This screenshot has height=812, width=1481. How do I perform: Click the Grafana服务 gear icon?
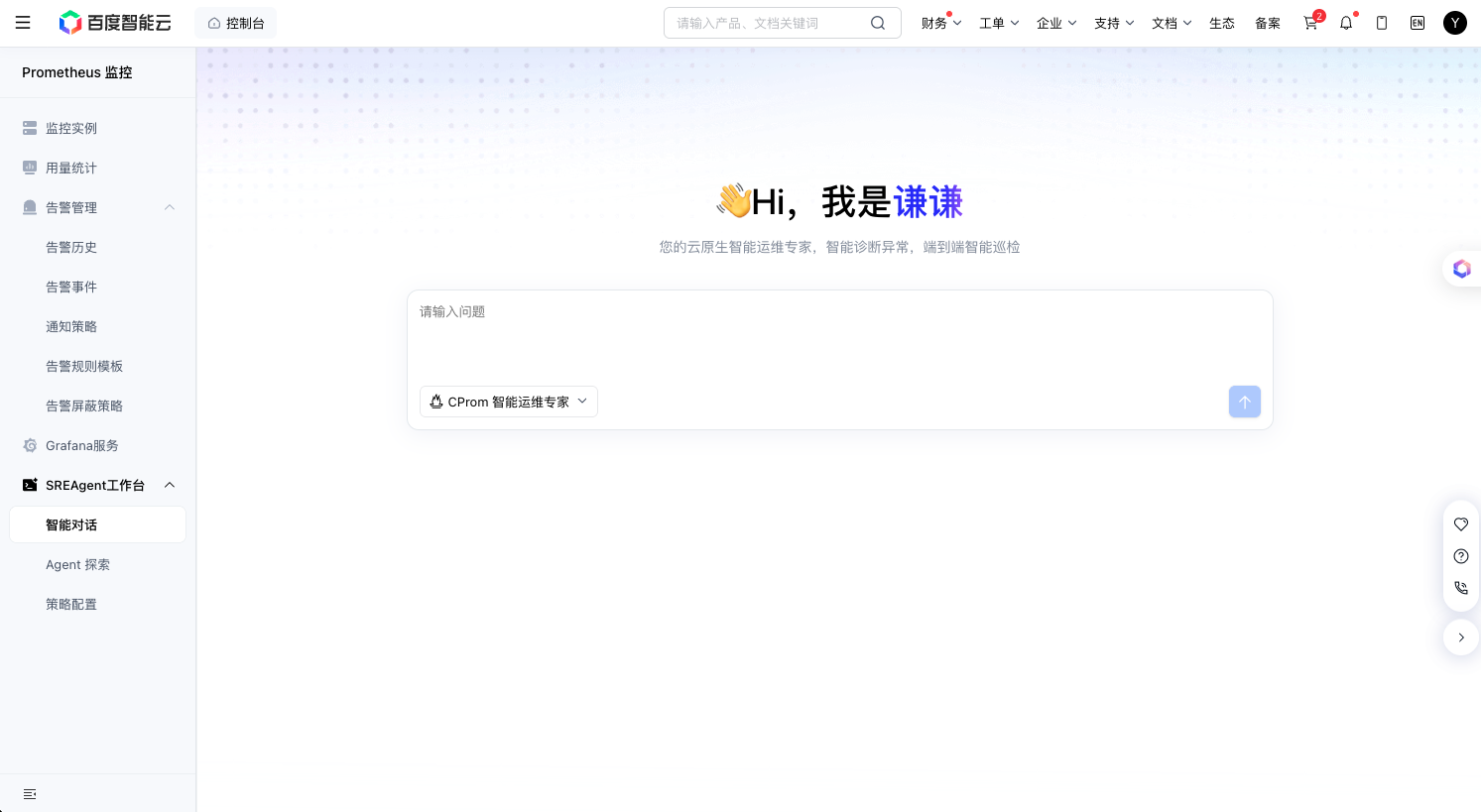pos(30,445)
